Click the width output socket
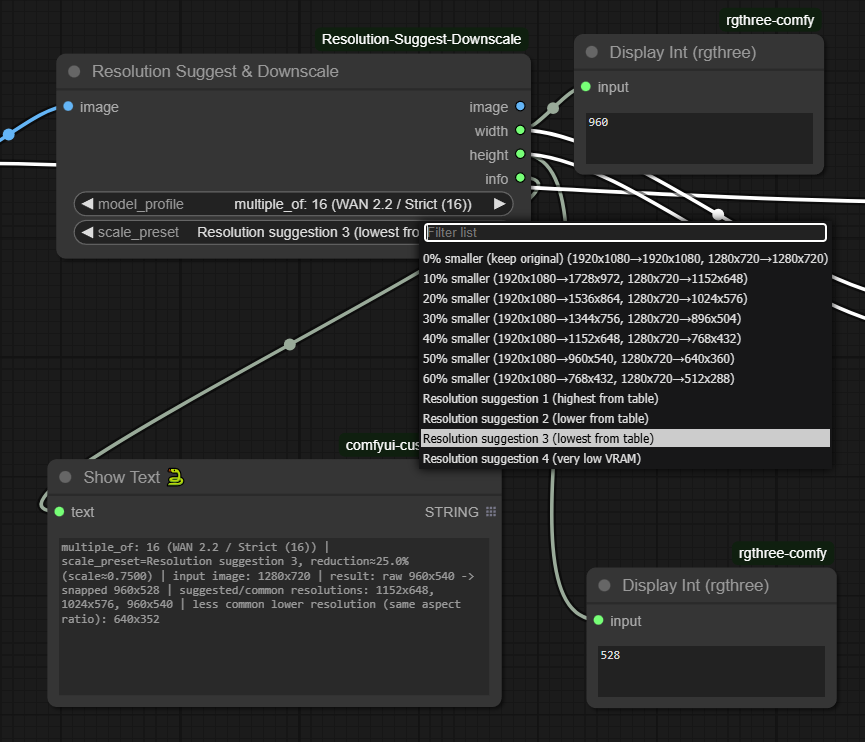 (x=520, y=130)
